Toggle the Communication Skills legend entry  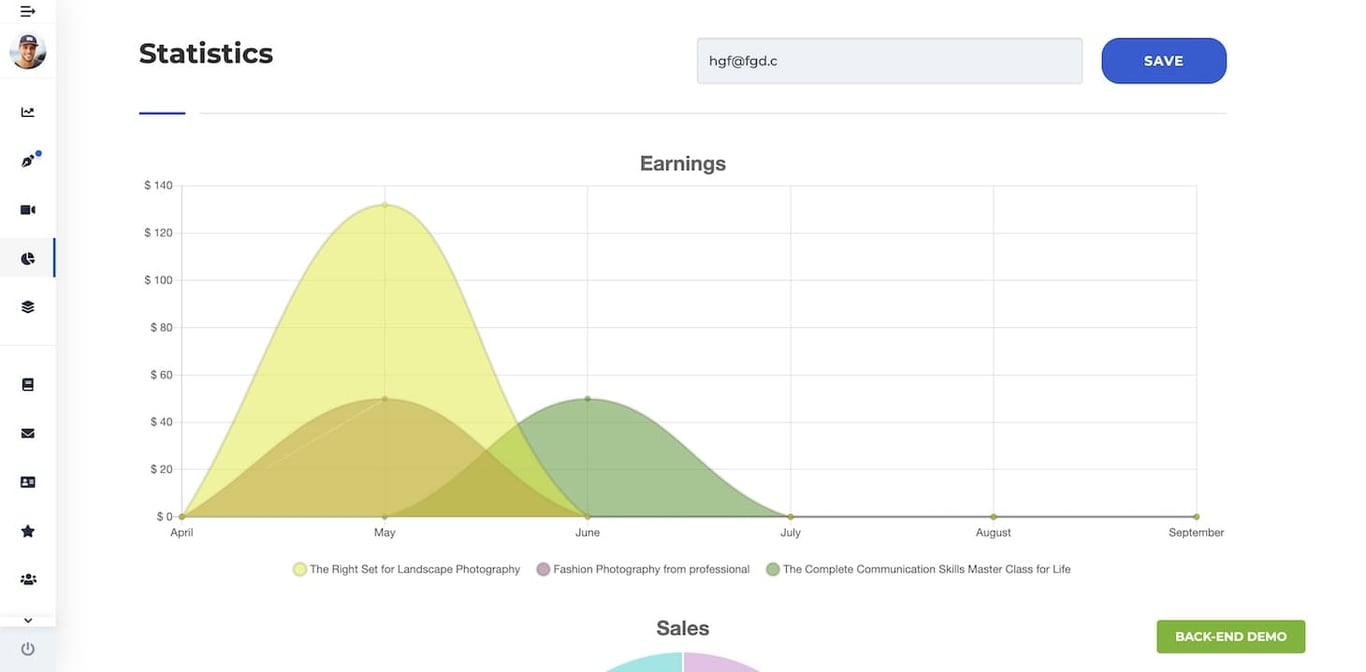point(917,568)
